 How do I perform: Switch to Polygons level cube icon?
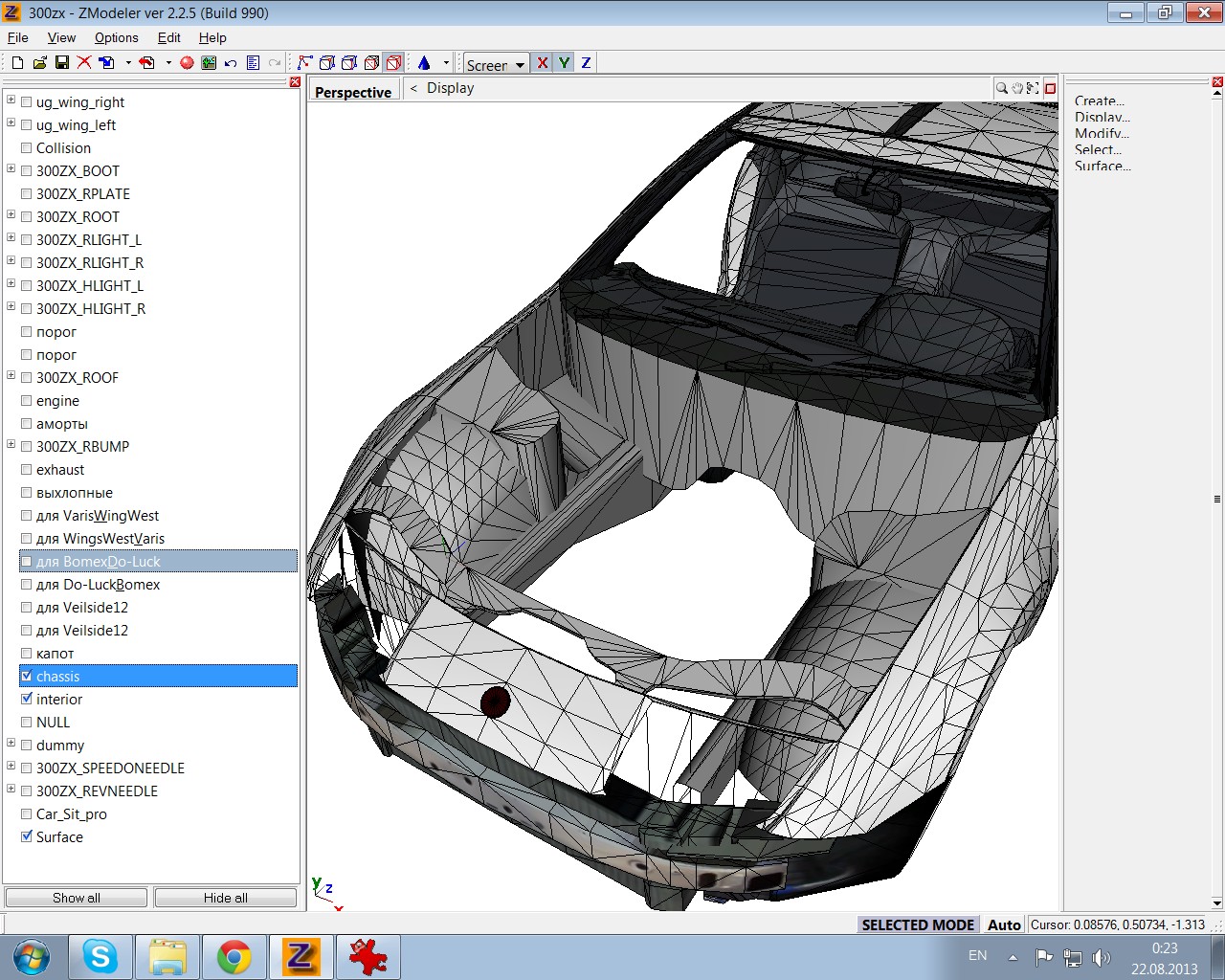(349, 63)
